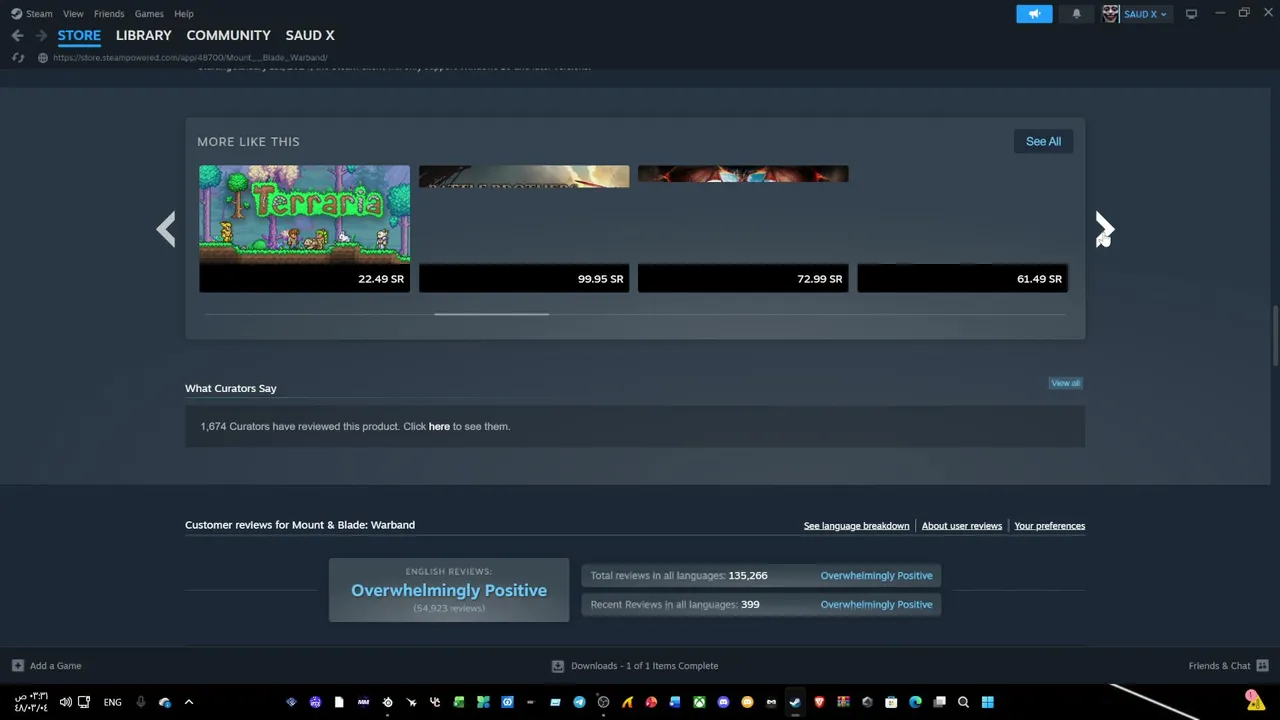
Task: Open the notifications bell
Action: click(x=1076, y=14)
